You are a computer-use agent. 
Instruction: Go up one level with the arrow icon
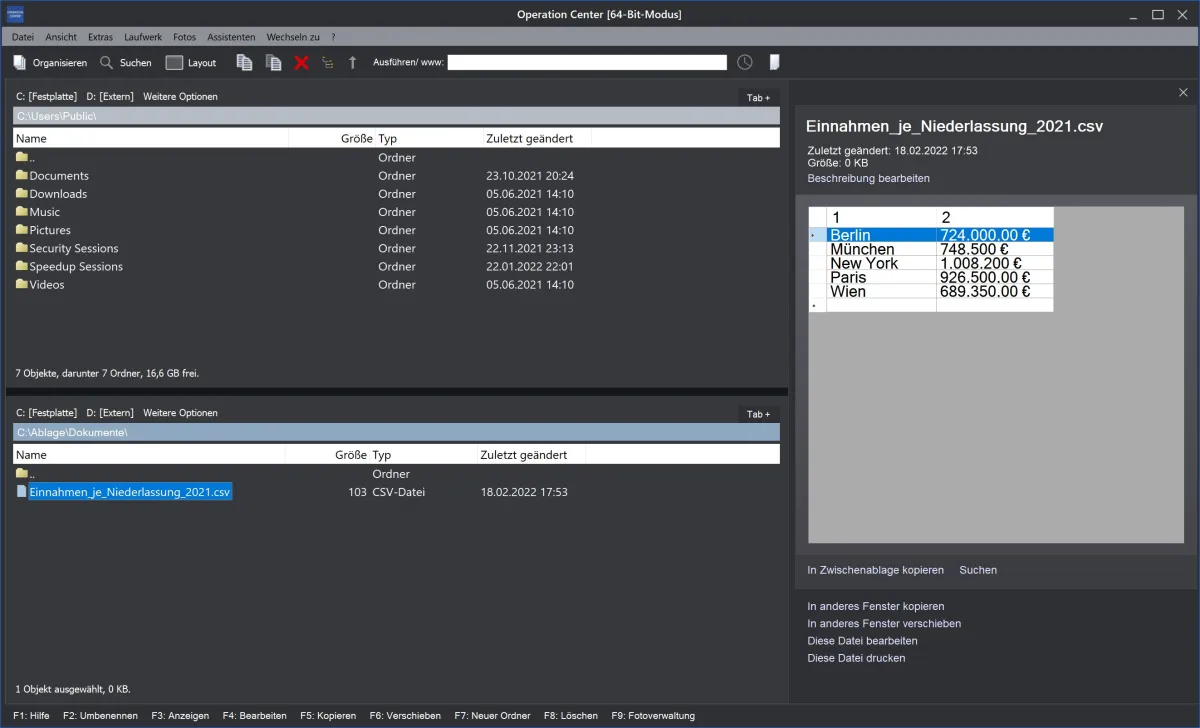click(352, 61)
